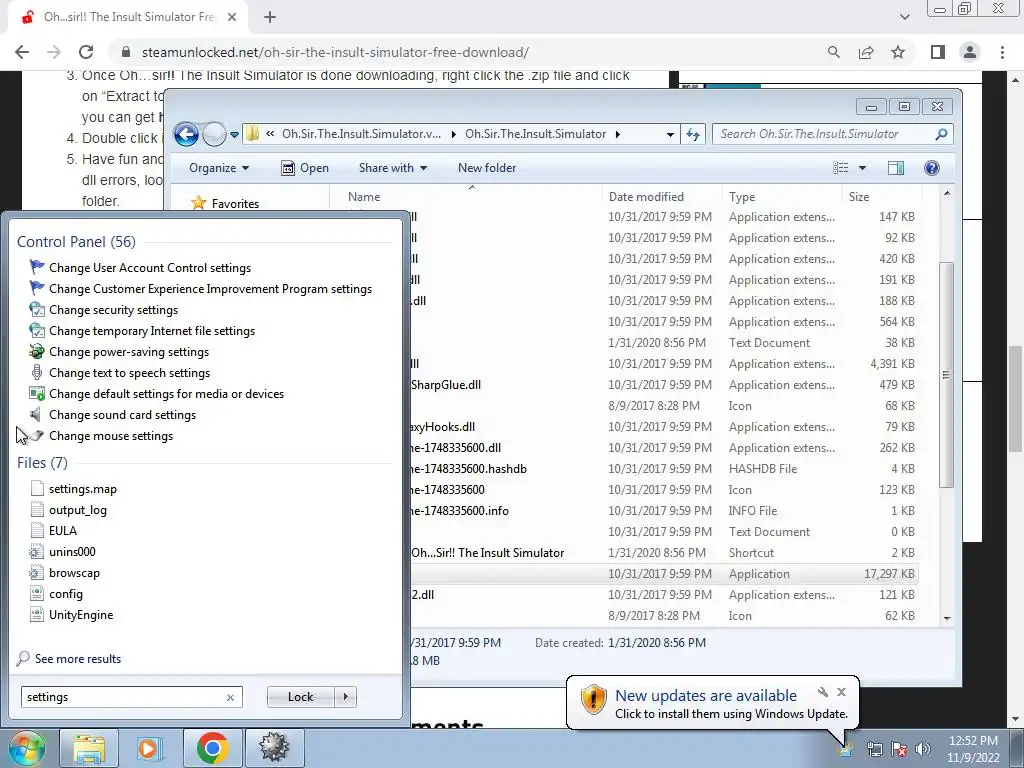Open a new Chrome tab
Viewport: 1024px width, 768px height.
click(x=270, y=17)
